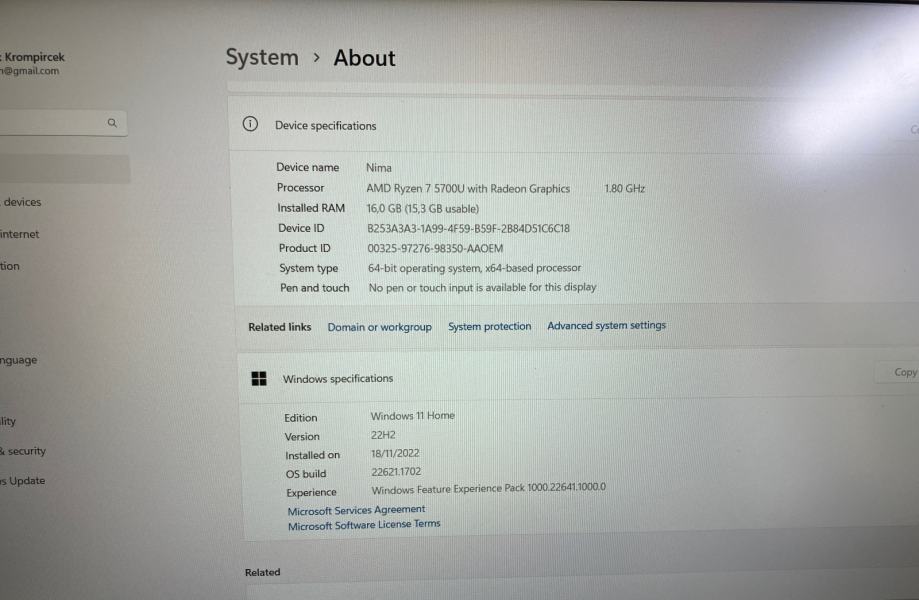The height and width of the screenshot is (600, 919).
Task: Click the Related section heading at bottom
Action: pyautogui.click(x=263, y=572)
